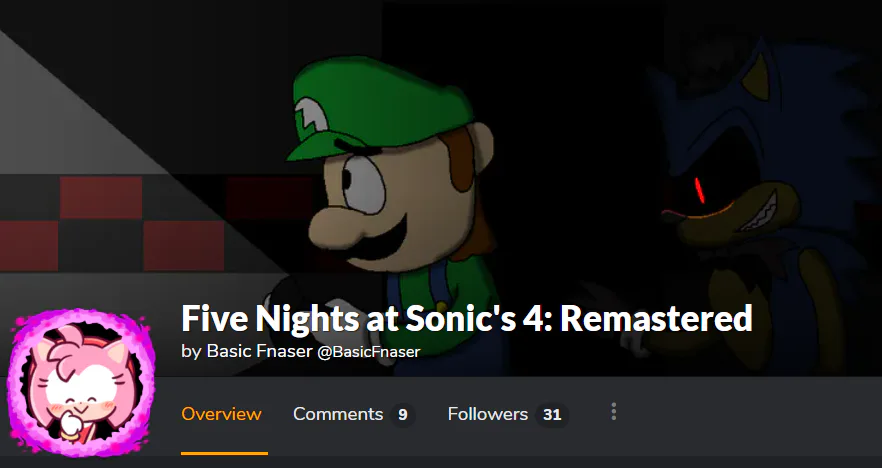Click the comments count badge showing 9
Screen dimensions: 882x468
tap(403, 415)
